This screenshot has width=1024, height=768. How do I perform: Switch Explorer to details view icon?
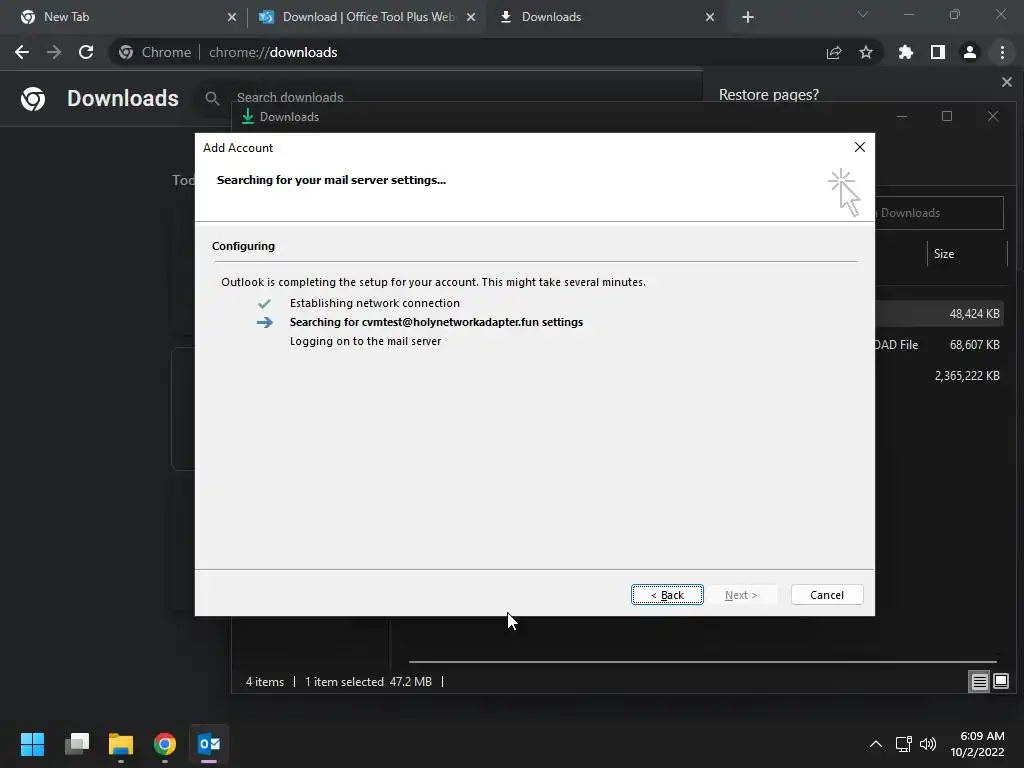pyautogui.click(x=979, y=682)
